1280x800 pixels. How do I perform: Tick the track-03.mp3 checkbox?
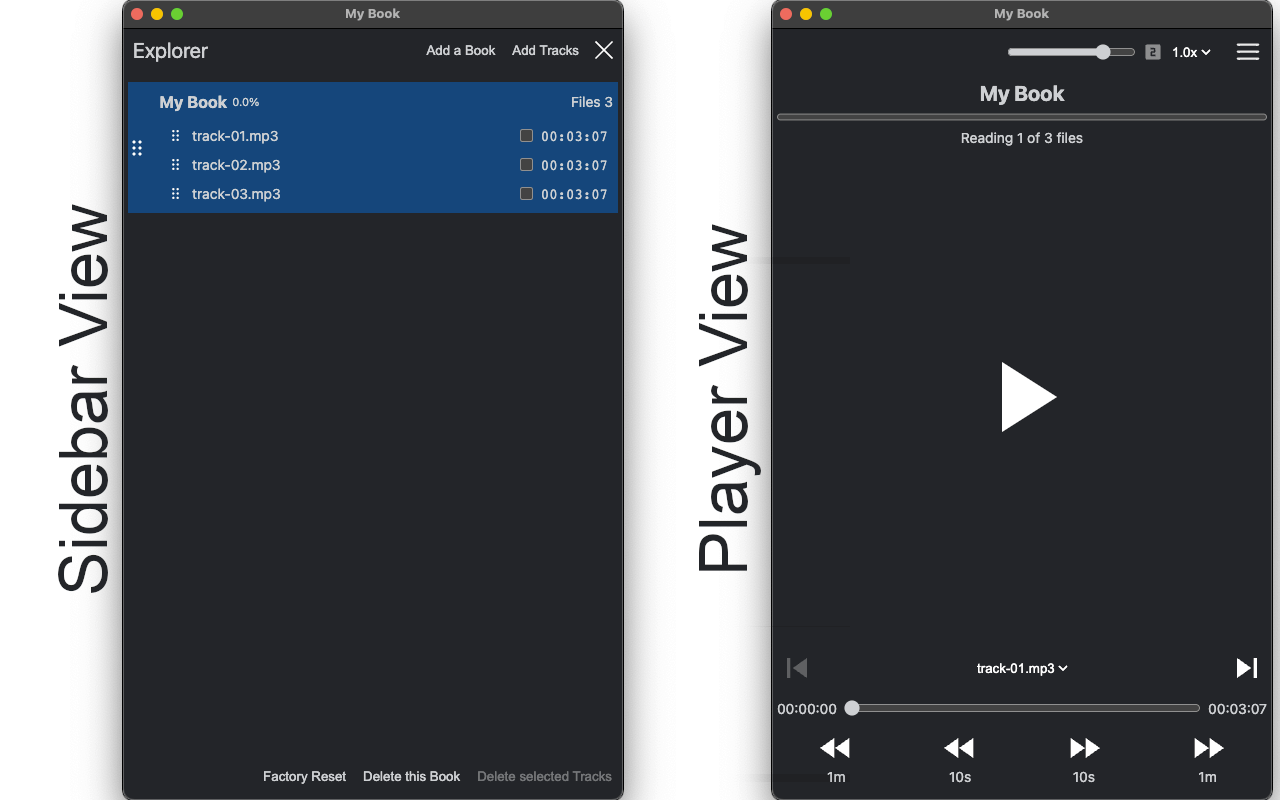[x=526, y=194]
